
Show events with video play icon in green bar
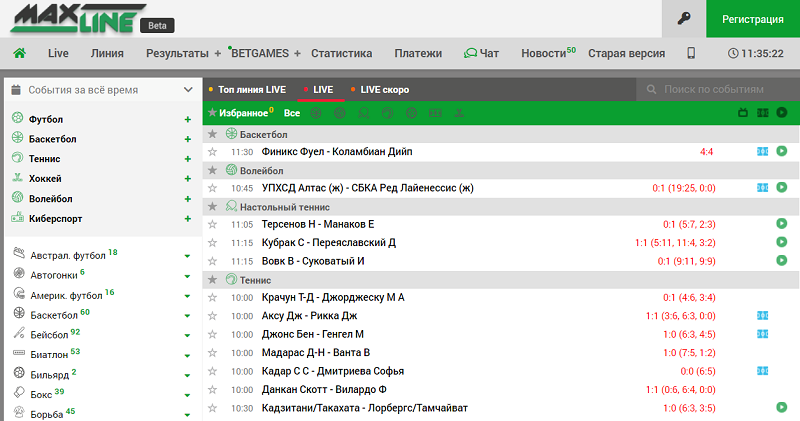point(782,112)
